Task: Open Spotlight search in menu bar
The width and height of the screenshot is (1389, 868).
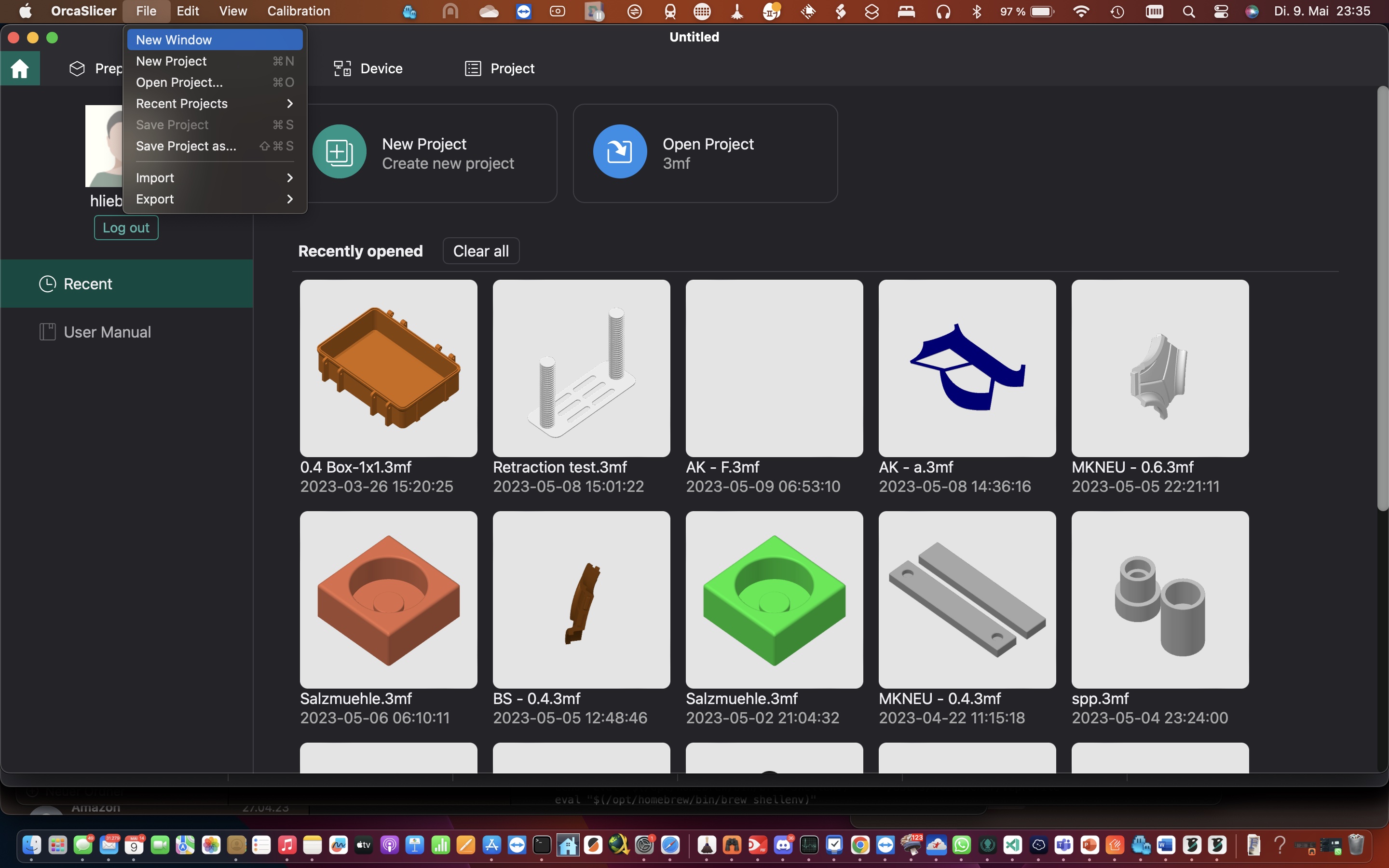Action: pyautogui.click(x=1189, y=12)
